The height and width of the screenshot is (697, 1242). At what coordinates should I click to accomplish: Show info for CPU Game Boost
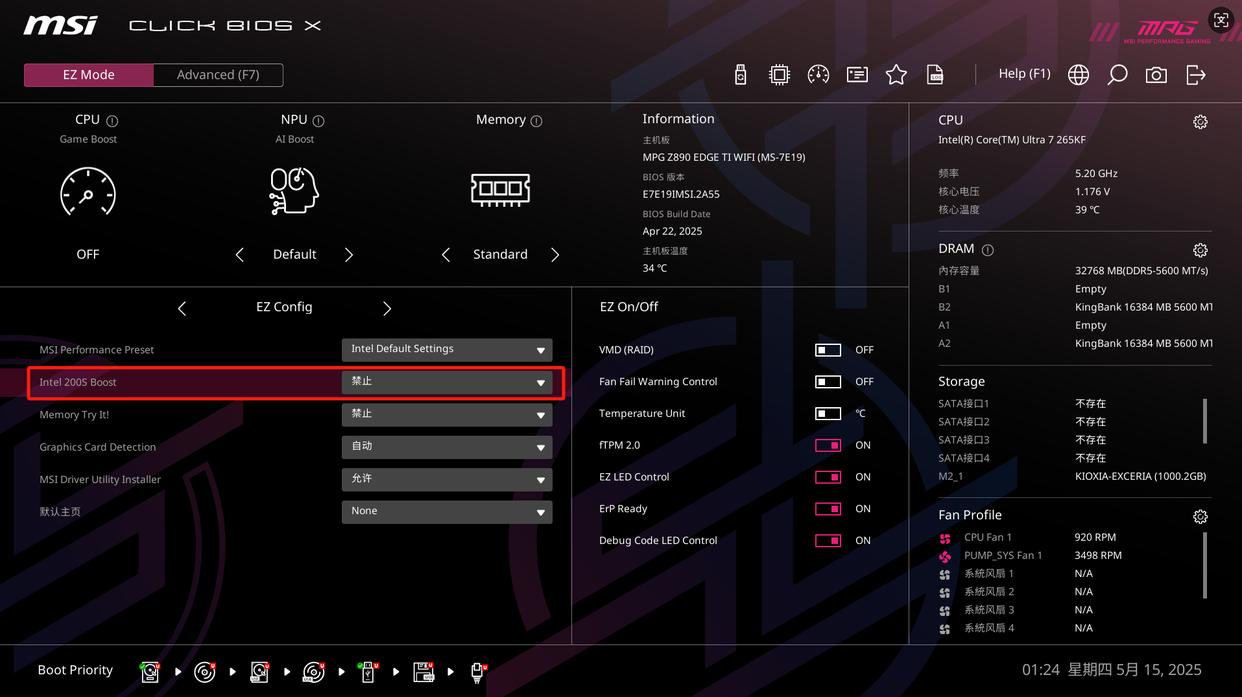pyautogui.click(x=112, y=121)
